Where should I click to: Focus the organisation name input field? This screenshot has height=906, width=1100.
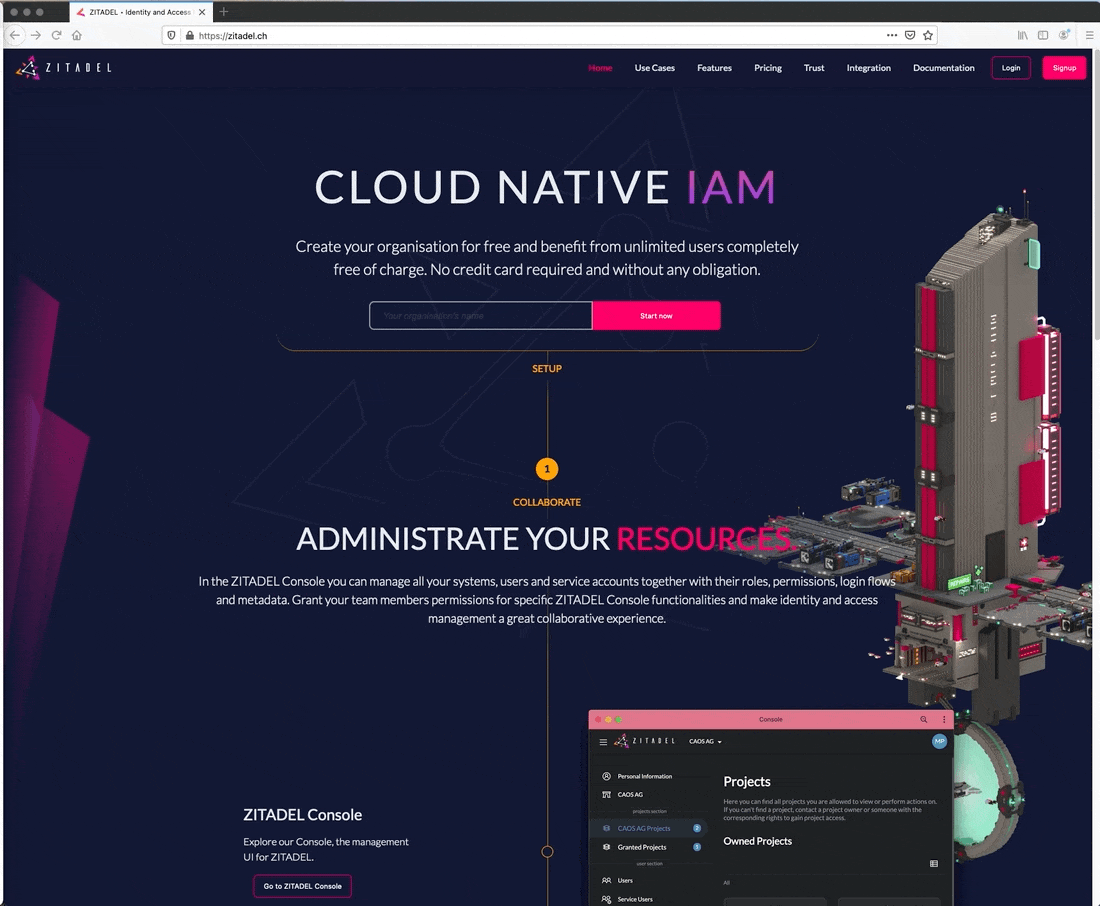coord(481,316)
